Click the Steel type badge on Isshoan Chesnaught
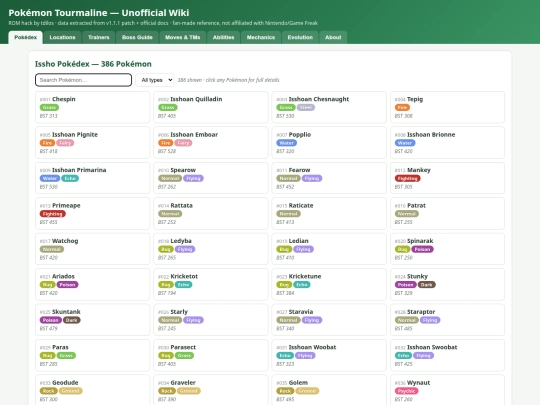This screenshot has height=405, width=540. (306, 107)
